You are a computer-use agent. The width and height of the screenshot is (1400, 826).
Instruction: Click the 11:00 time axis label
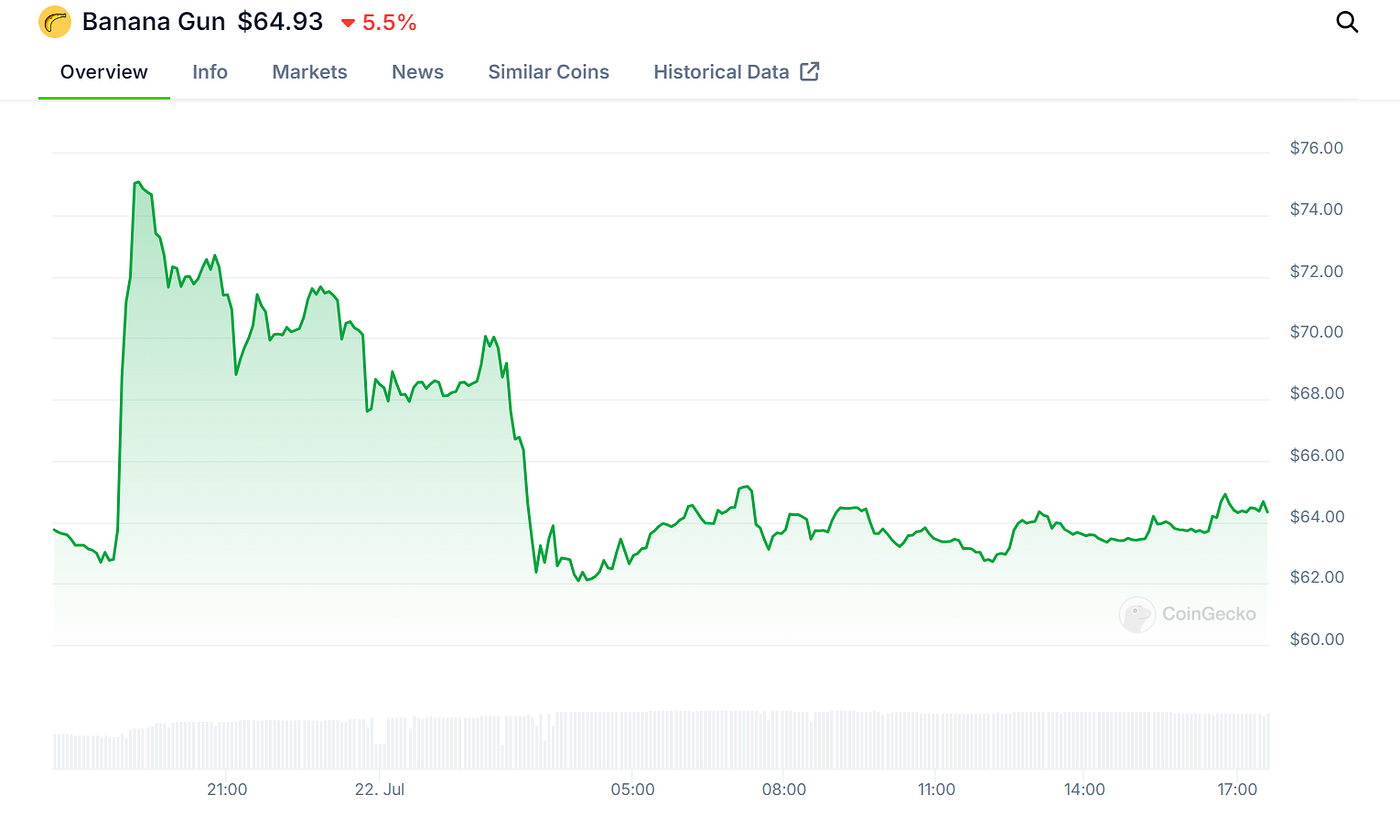(936, 789)
